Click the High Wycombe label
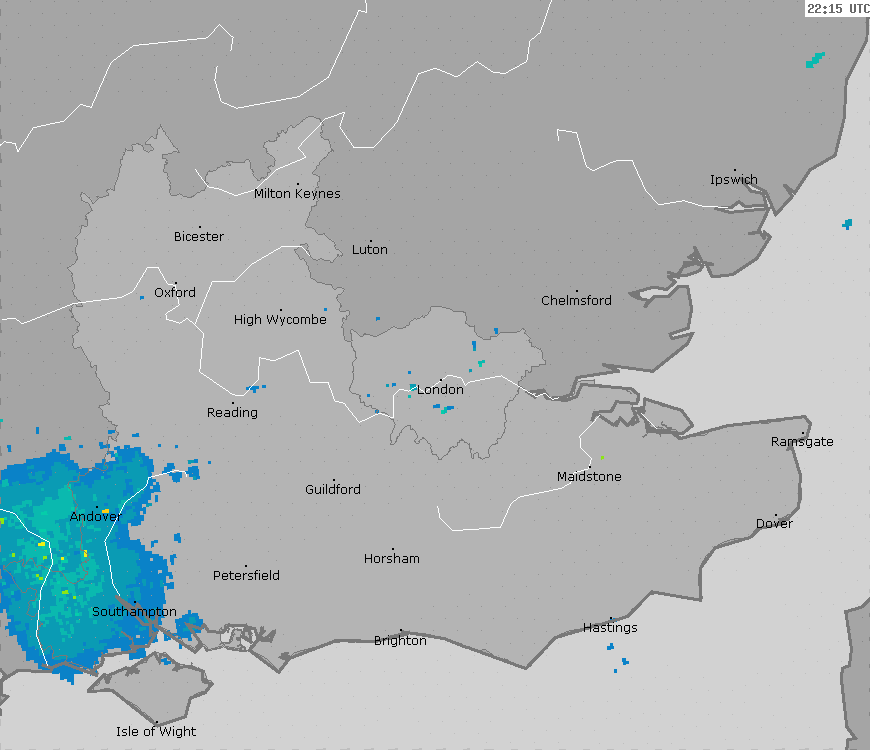This screenshot has width=870, height=750. [280, 320]
